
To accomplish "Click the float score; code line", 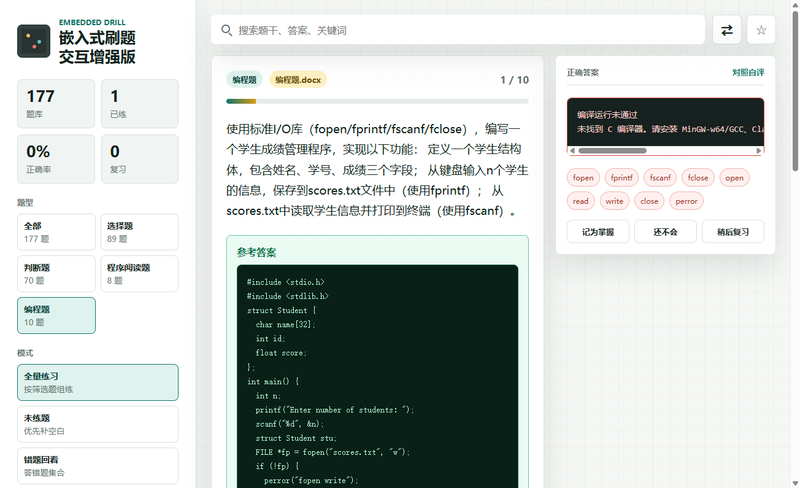I will click(x=281, y=353).
